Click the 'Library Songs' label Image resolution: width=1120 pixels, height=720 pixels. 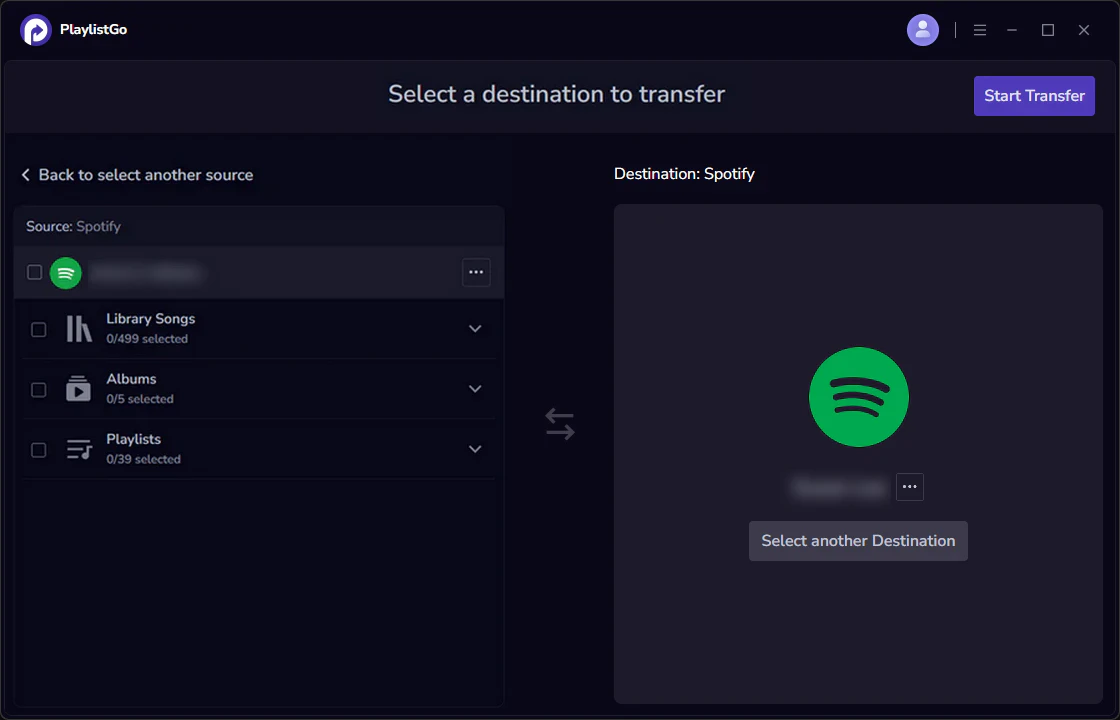[x=151, y=319]
